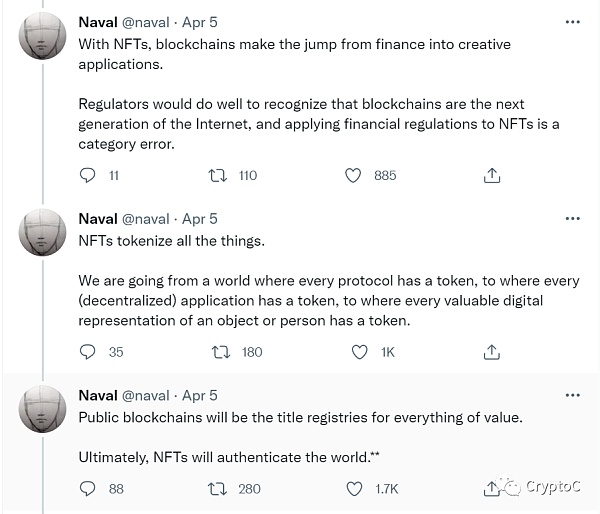Open the Apr 5 timestamp of third tweet
The image size is (600, 514).
[x=200, y=395]
